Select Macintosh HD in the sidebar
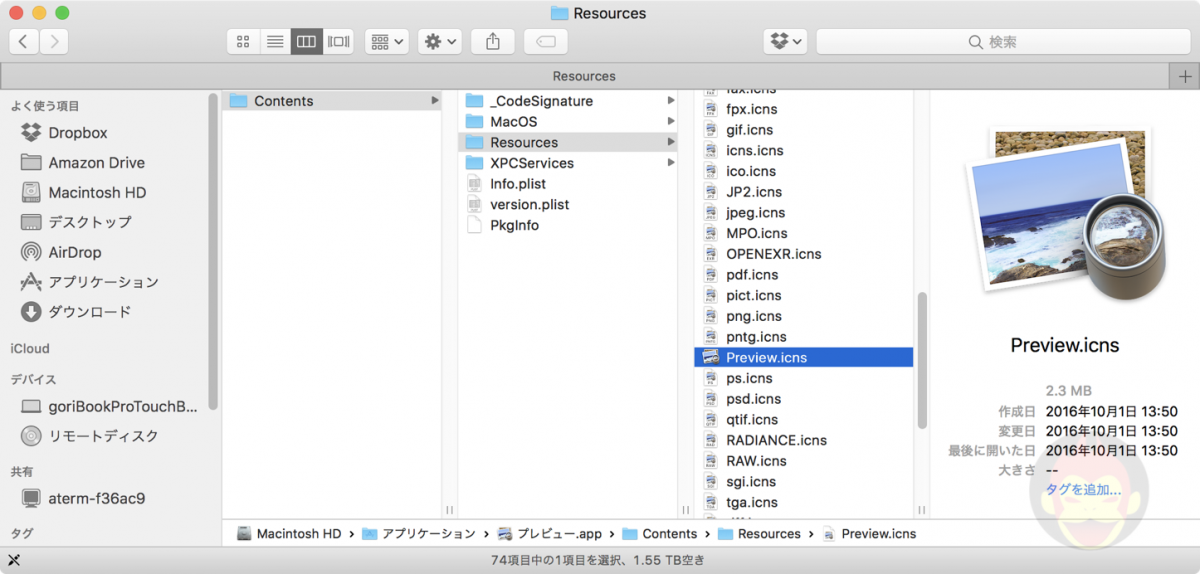Screen dimensions: 1200x574 [97, 192]
